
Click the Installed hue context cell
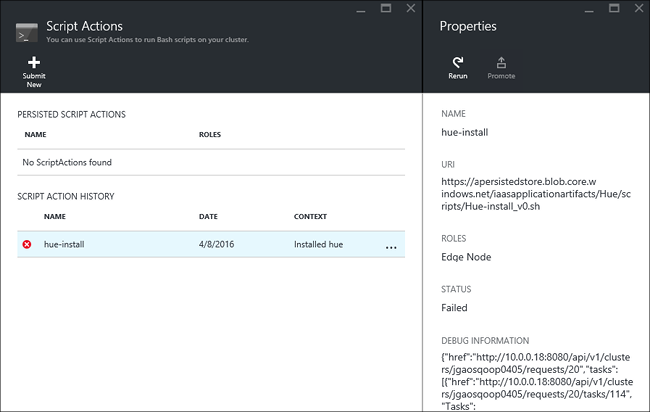pos(318,245)
